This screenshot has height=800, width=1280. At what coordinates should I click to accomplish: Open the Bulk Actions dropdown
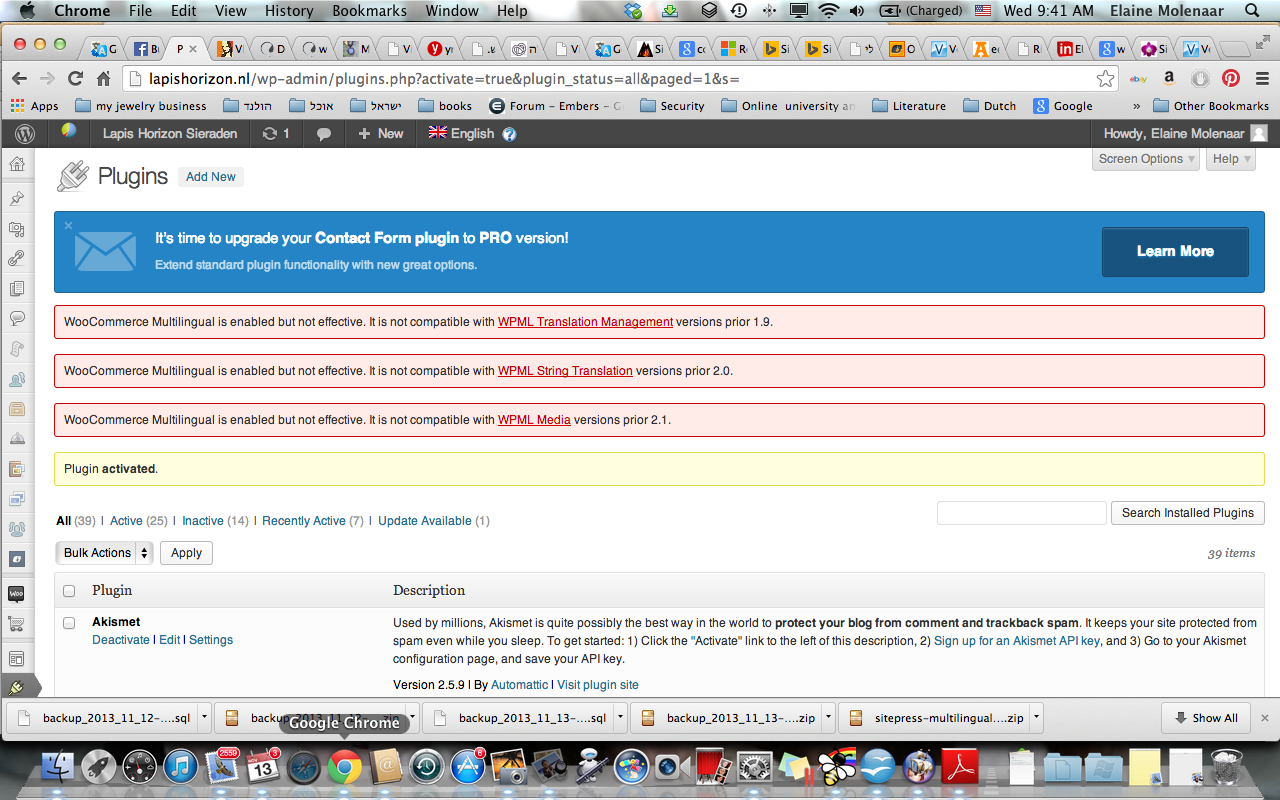[x=104, y=553]
